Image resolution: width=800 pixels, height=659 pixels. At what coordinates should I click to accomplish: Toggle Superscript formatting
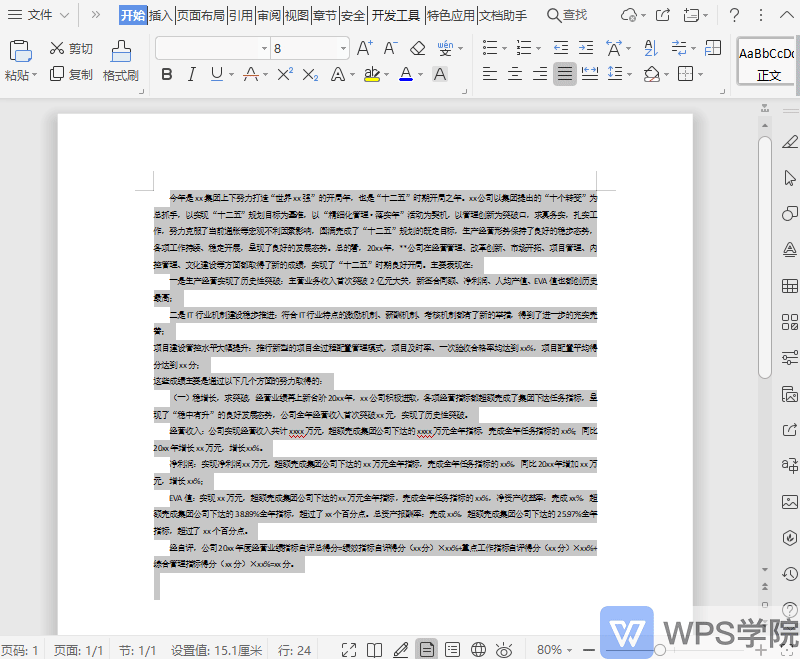(x=285, y=74)
